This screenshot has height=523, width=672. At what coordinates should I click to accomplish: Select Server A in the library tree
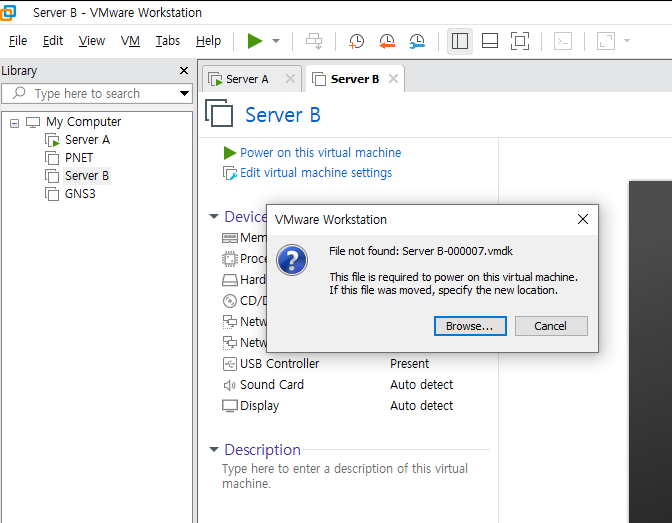tap(87, 140)
